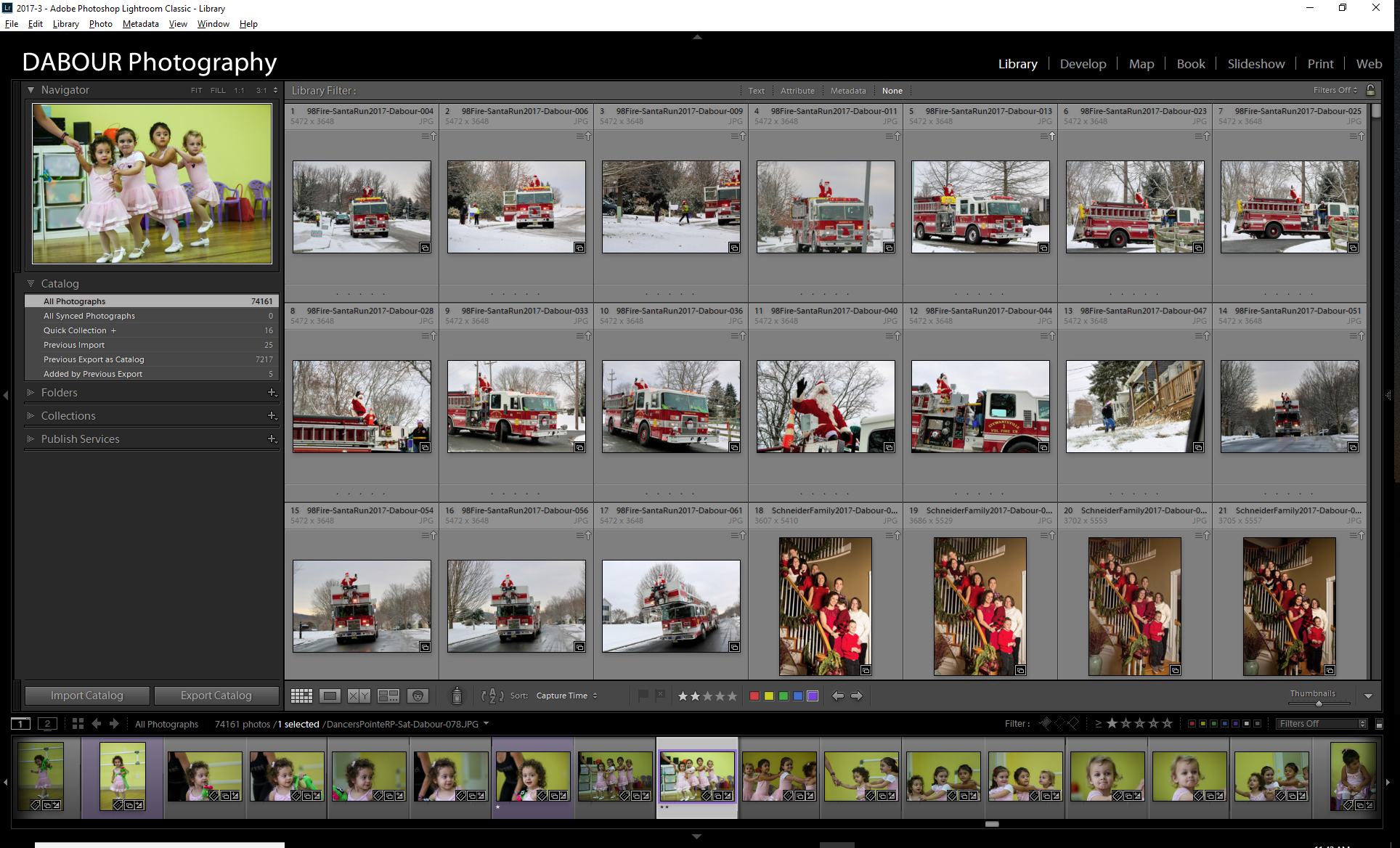Image resolution: width=1400 pixels, height=848 pixels.
Task: Select Previous Import in Catalog panel
Action: pyautogui.click(x=74, y=345)
